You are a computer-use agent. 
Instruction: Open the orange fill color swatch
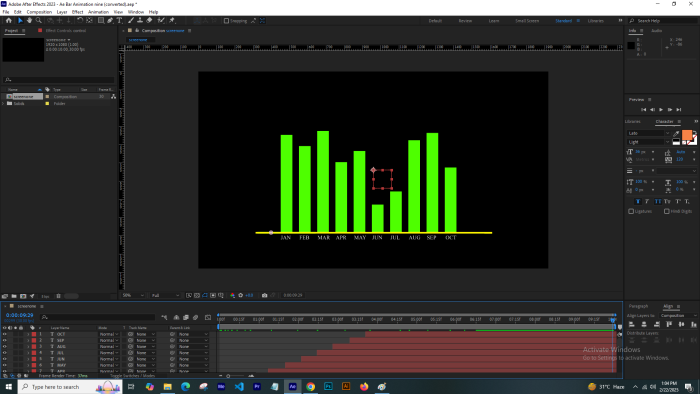pos(687,135)
